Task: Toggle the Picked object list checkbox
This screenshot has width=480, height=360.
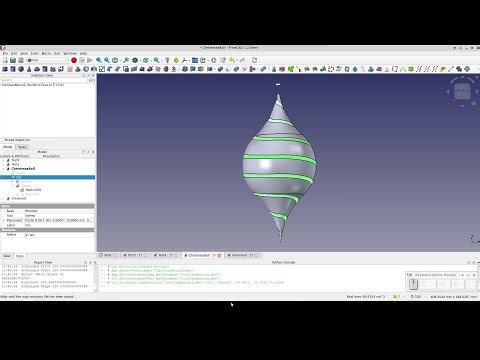Action: click(2, 140)
